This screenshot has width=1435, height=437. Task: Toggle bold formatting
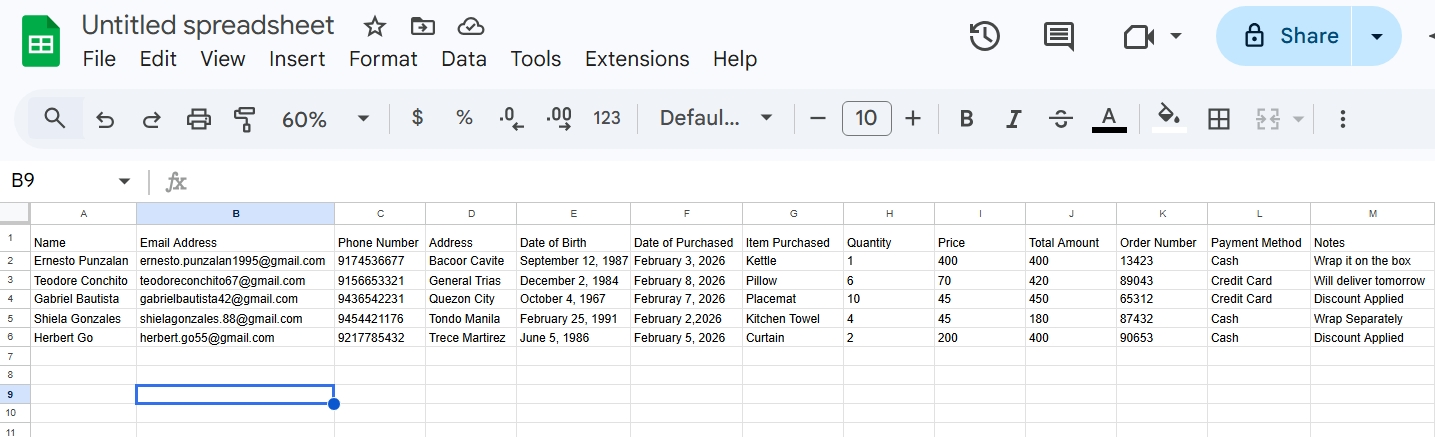pos(966,119)
